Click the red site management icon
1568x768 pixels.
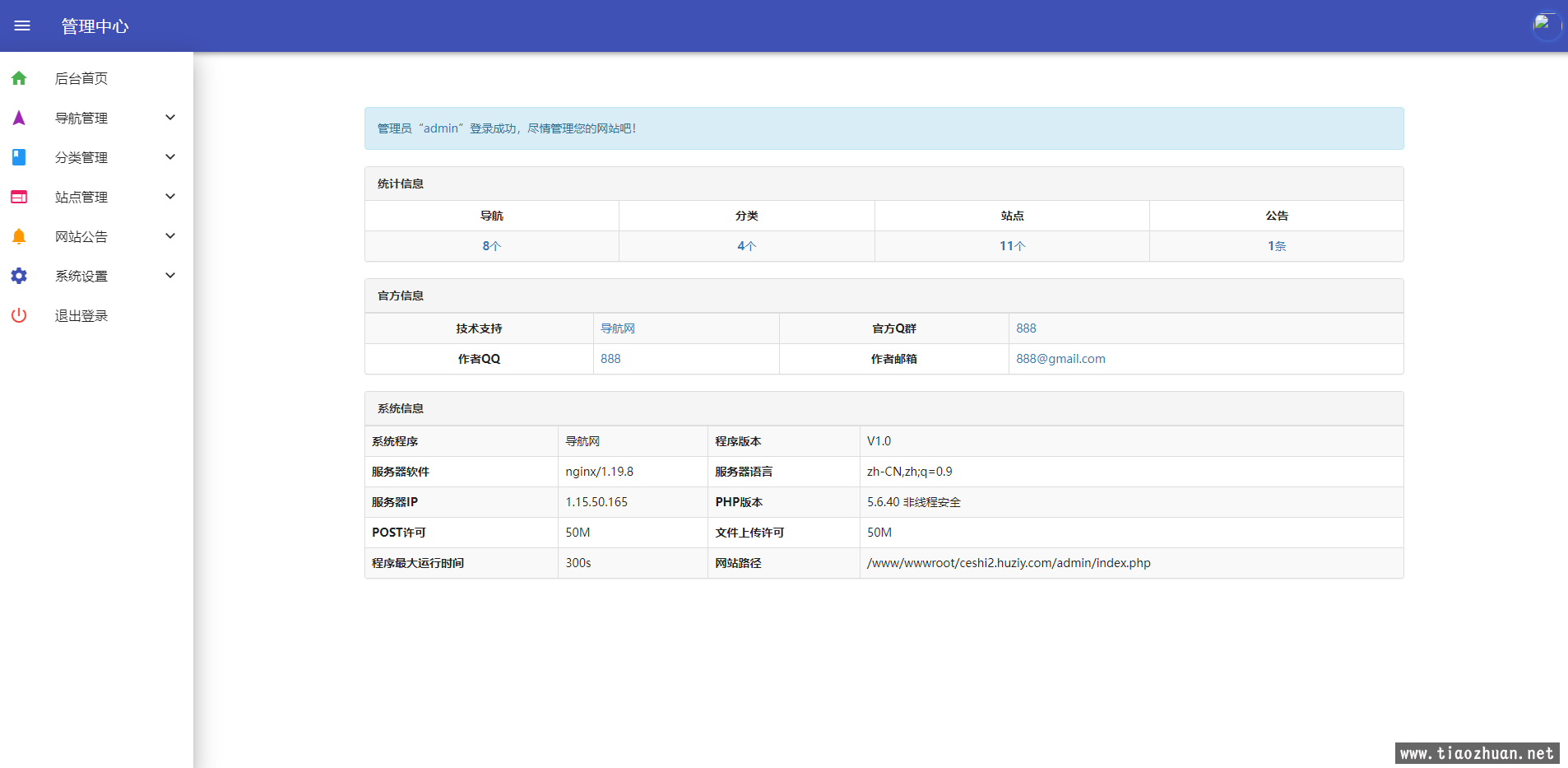point(19,197)
